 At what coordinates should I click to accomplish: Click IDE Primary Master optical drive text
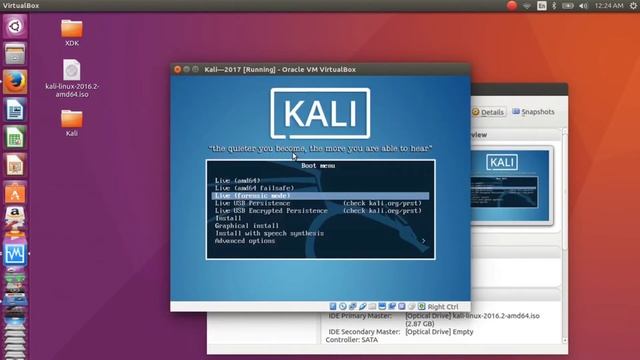[472, 320]
